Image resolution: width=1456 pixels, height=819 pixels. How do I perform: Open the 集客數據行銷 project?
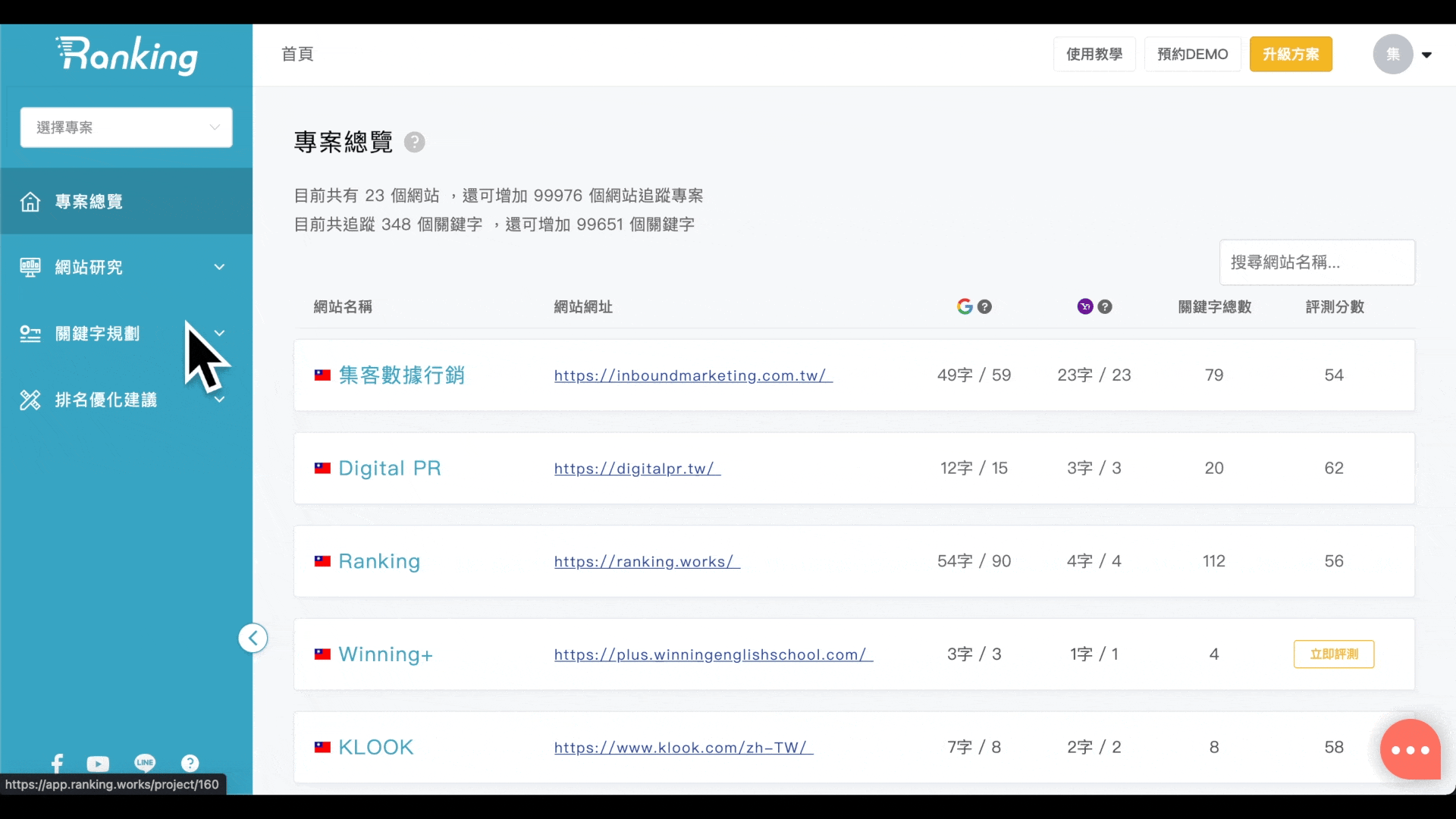coord(401,375)
